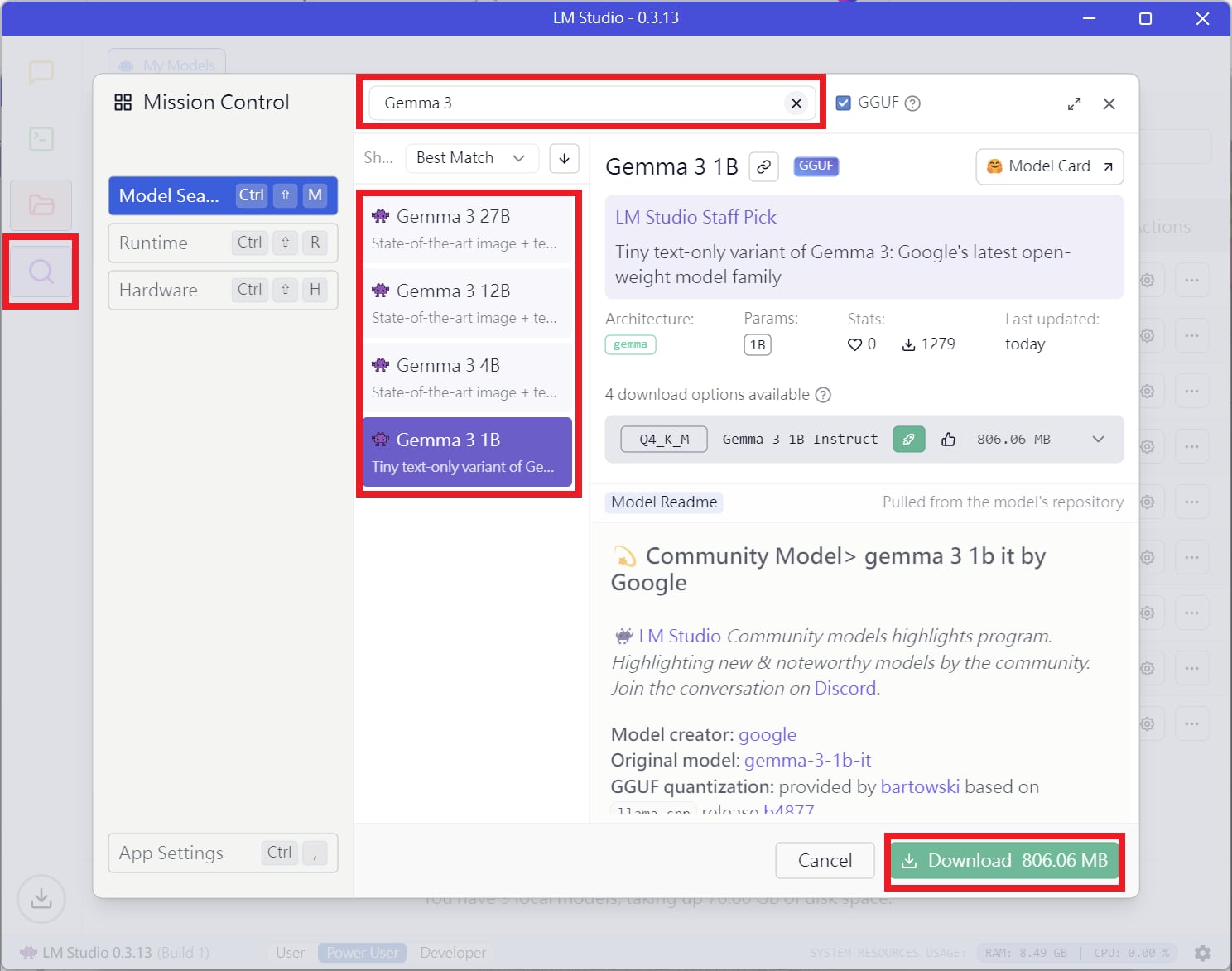Open the Model Search section
1232x971 pixels.
[x=223, y=195]
